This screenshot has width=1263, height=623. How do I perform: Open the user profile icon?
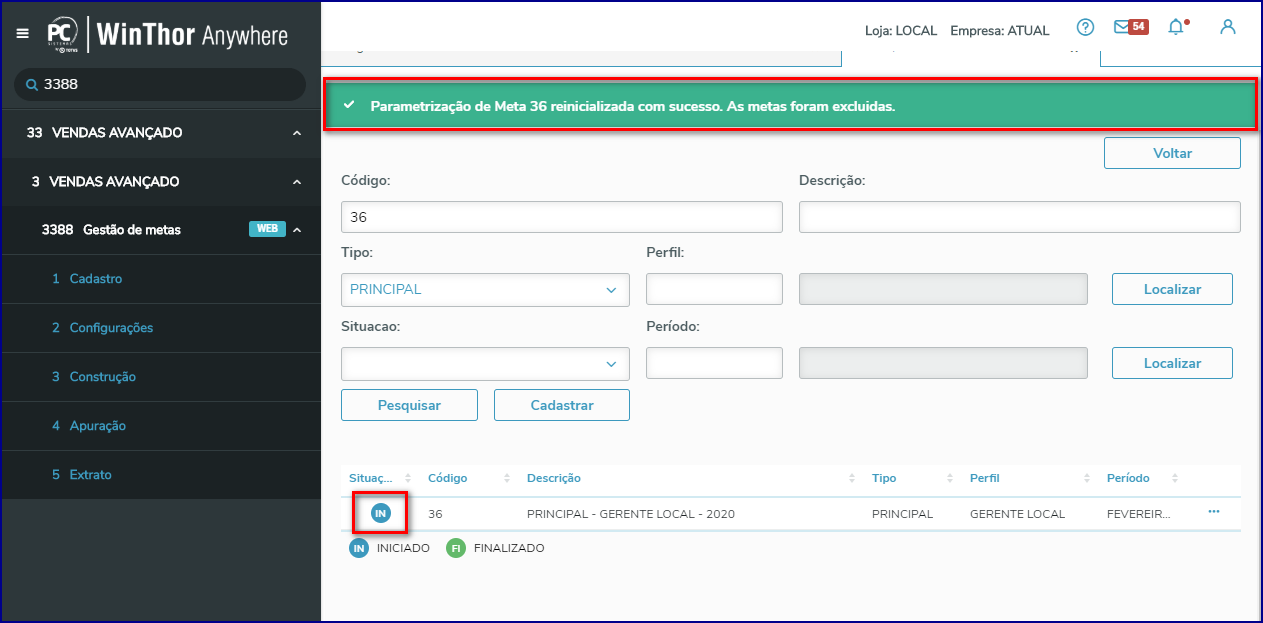(x=1228, y=27)
